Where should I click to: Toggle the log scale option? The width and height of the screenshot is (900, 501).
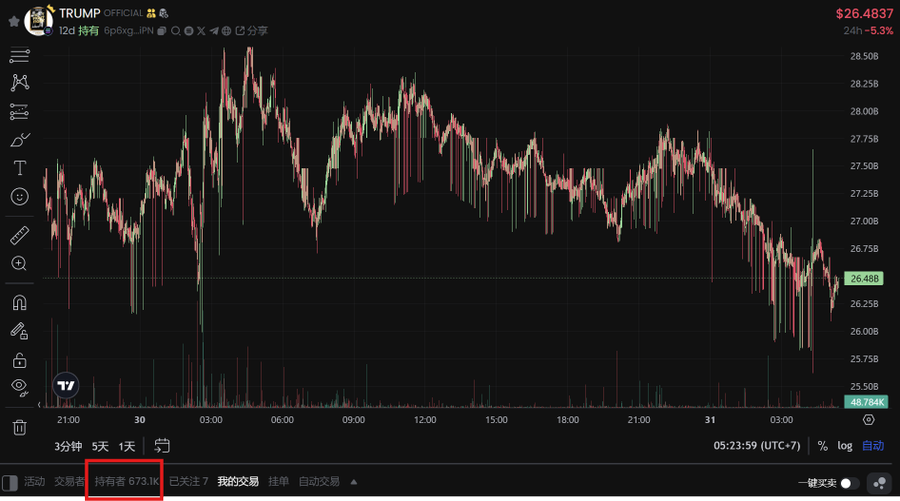[x=845, y=446]
